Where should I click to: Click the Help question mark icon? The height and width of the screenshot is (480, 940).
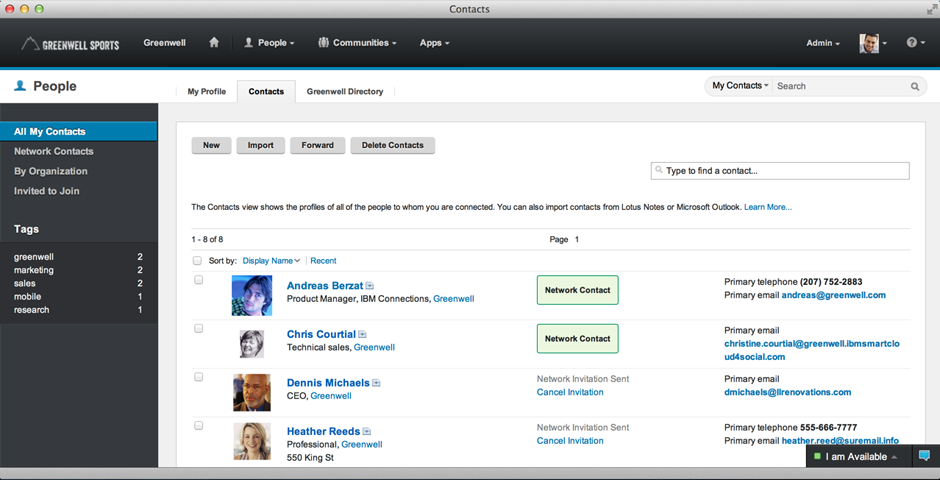pos(911,43)
